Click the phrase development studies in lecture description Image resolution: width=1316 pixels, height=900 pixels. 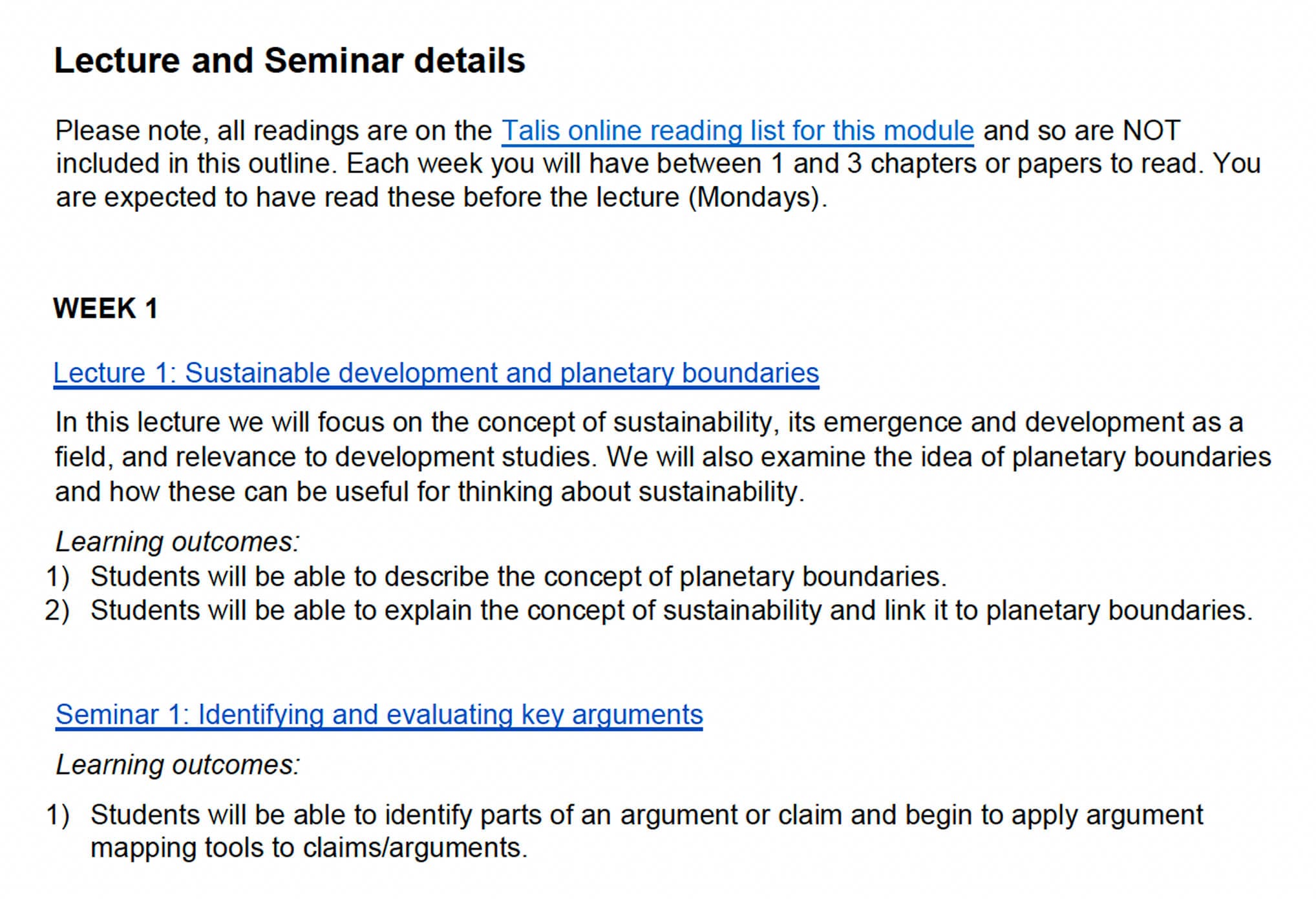(x=463, y=457)
